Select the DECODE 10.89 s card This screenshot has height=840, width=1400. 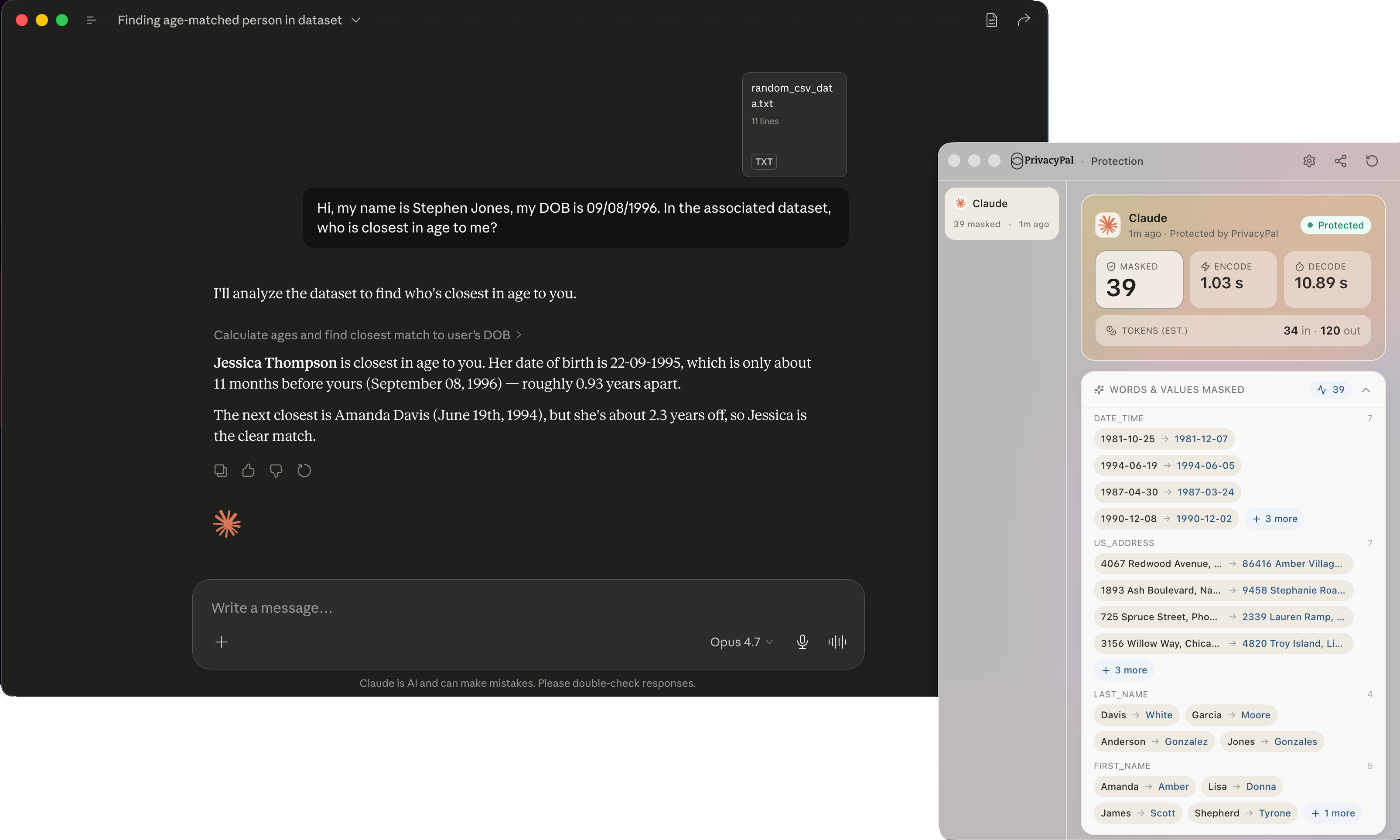point(1327,280)
